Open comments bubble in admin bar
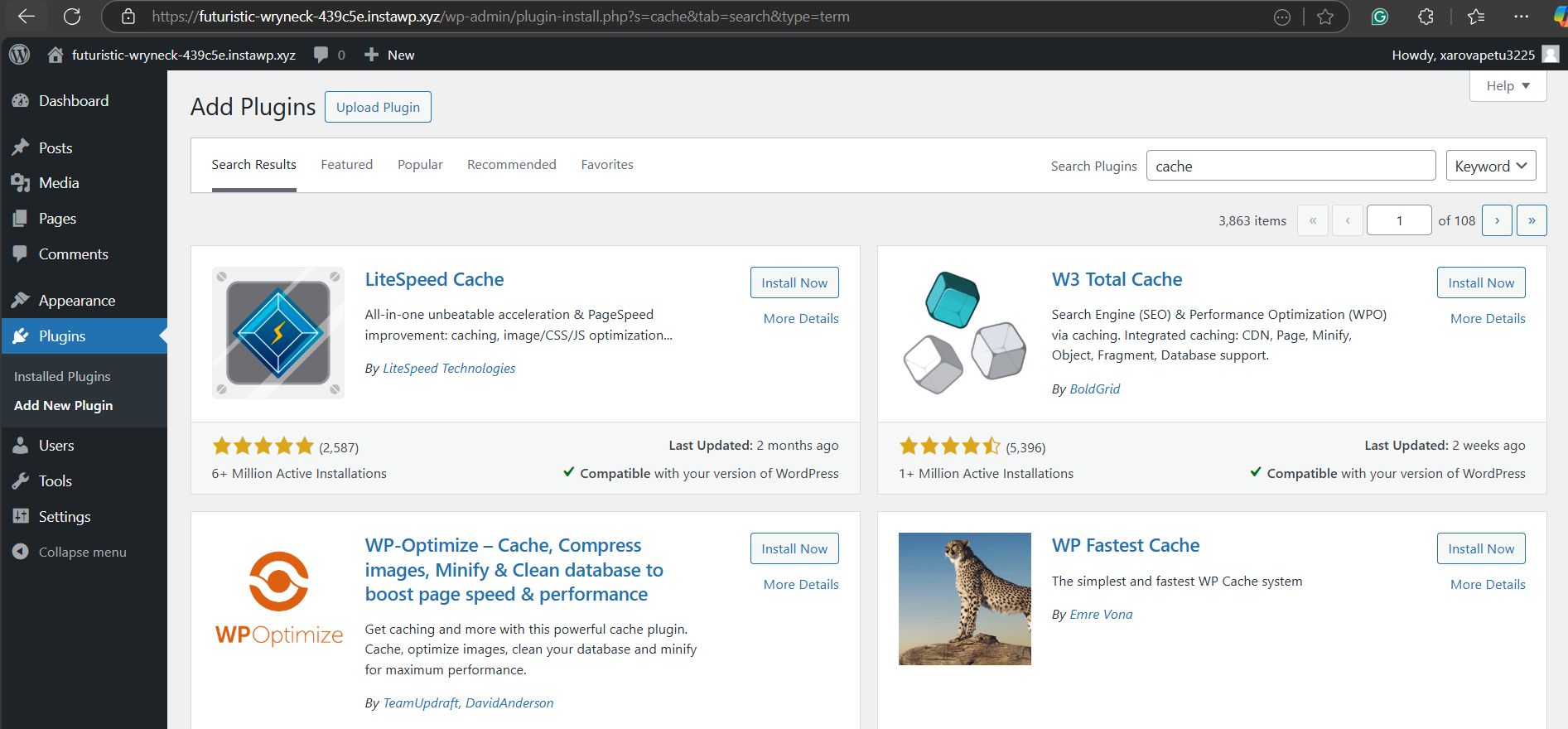Viewport: 1568px width, 729px height. 321,55
